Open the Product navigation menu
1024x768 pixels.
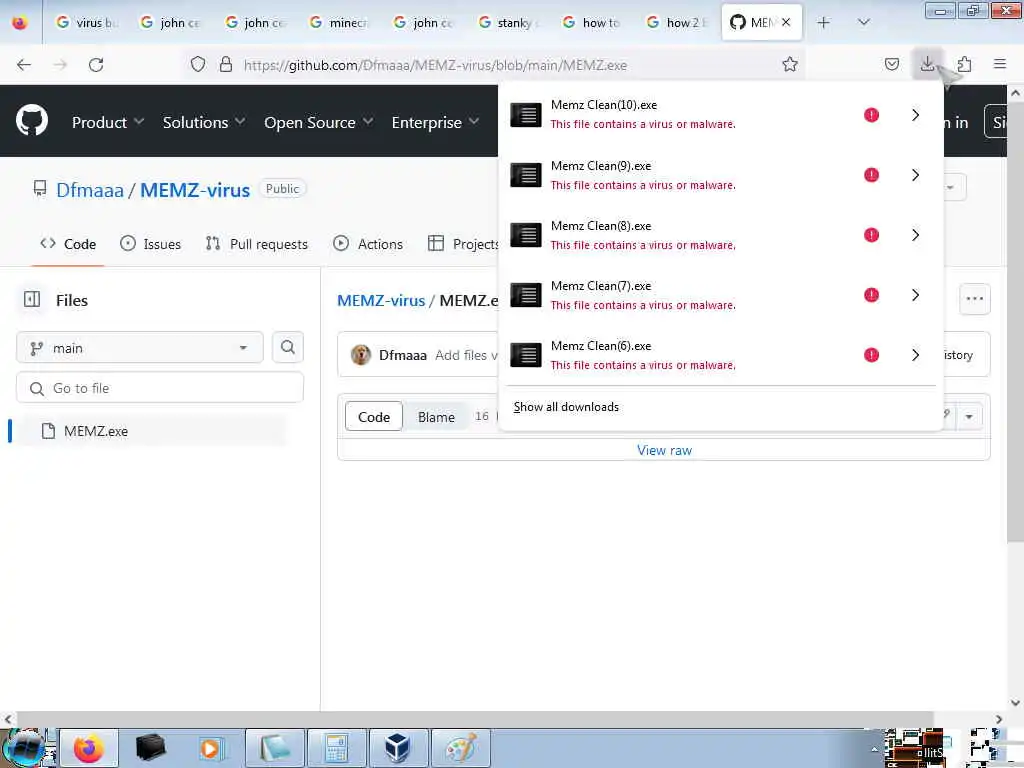[108, 122]
